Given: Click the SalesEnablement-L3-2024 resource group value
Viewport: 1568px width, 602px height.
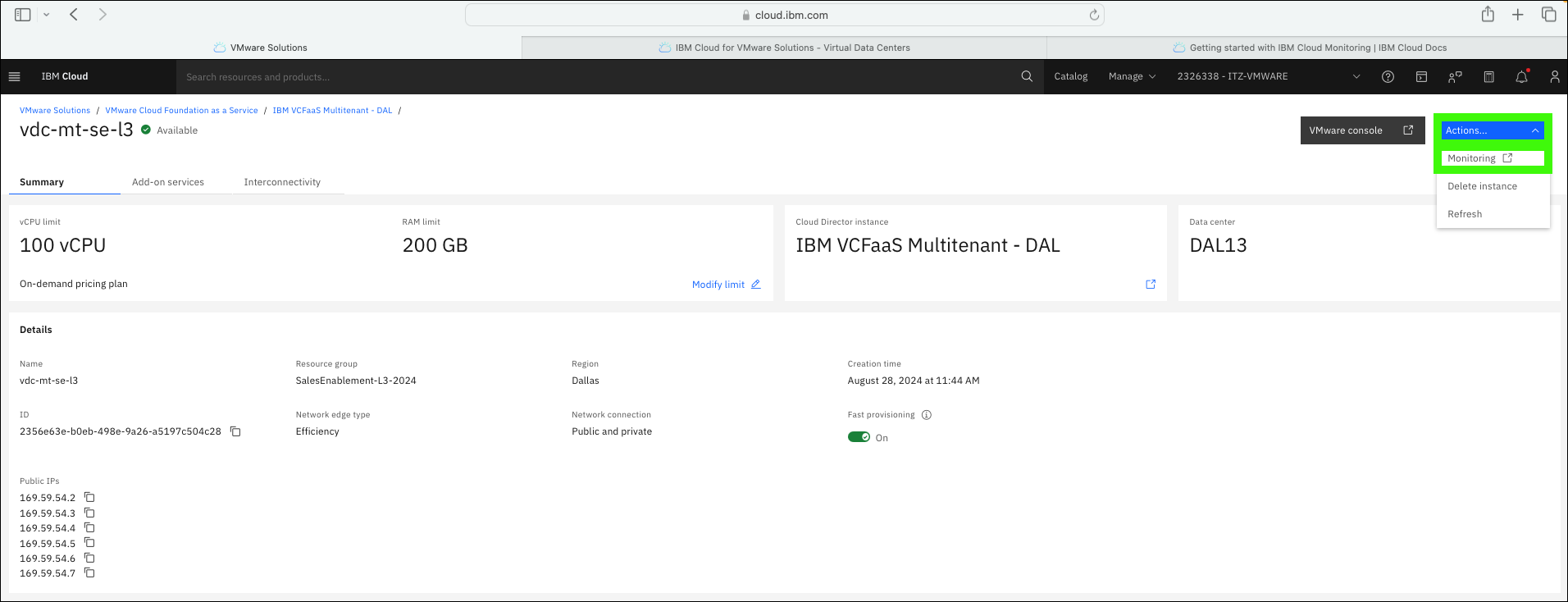Looking at the screenshot, I should coord(356,381).
